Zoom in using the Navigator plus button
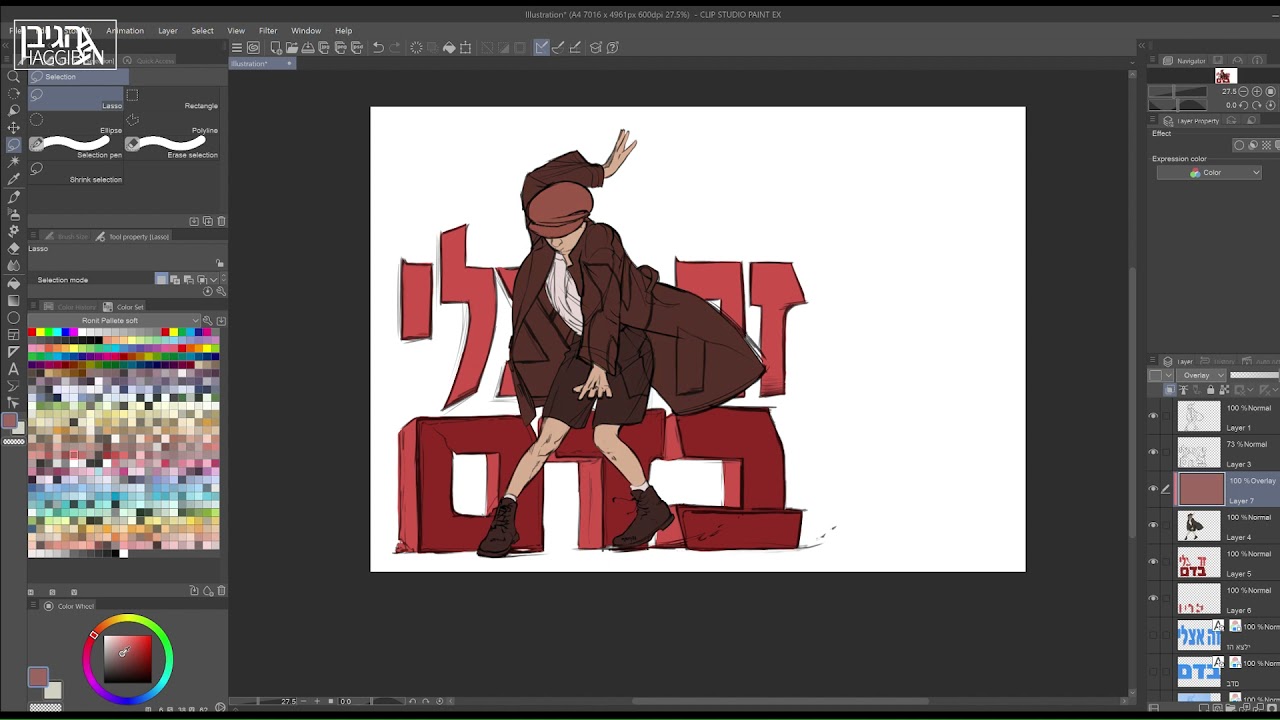 point(1257,91)
